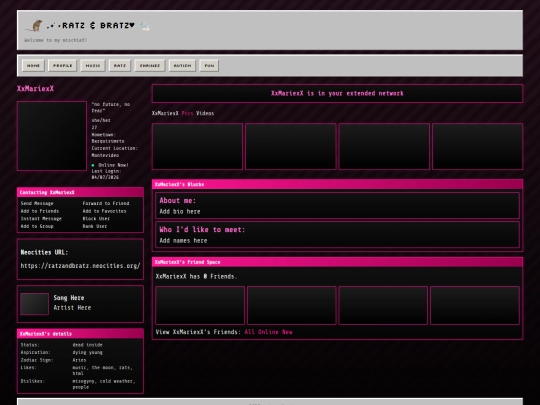Open the MUSIC nav button
The width and height of the screenshot is (540, 405).
pyautogui.click(x=93, y=65)
